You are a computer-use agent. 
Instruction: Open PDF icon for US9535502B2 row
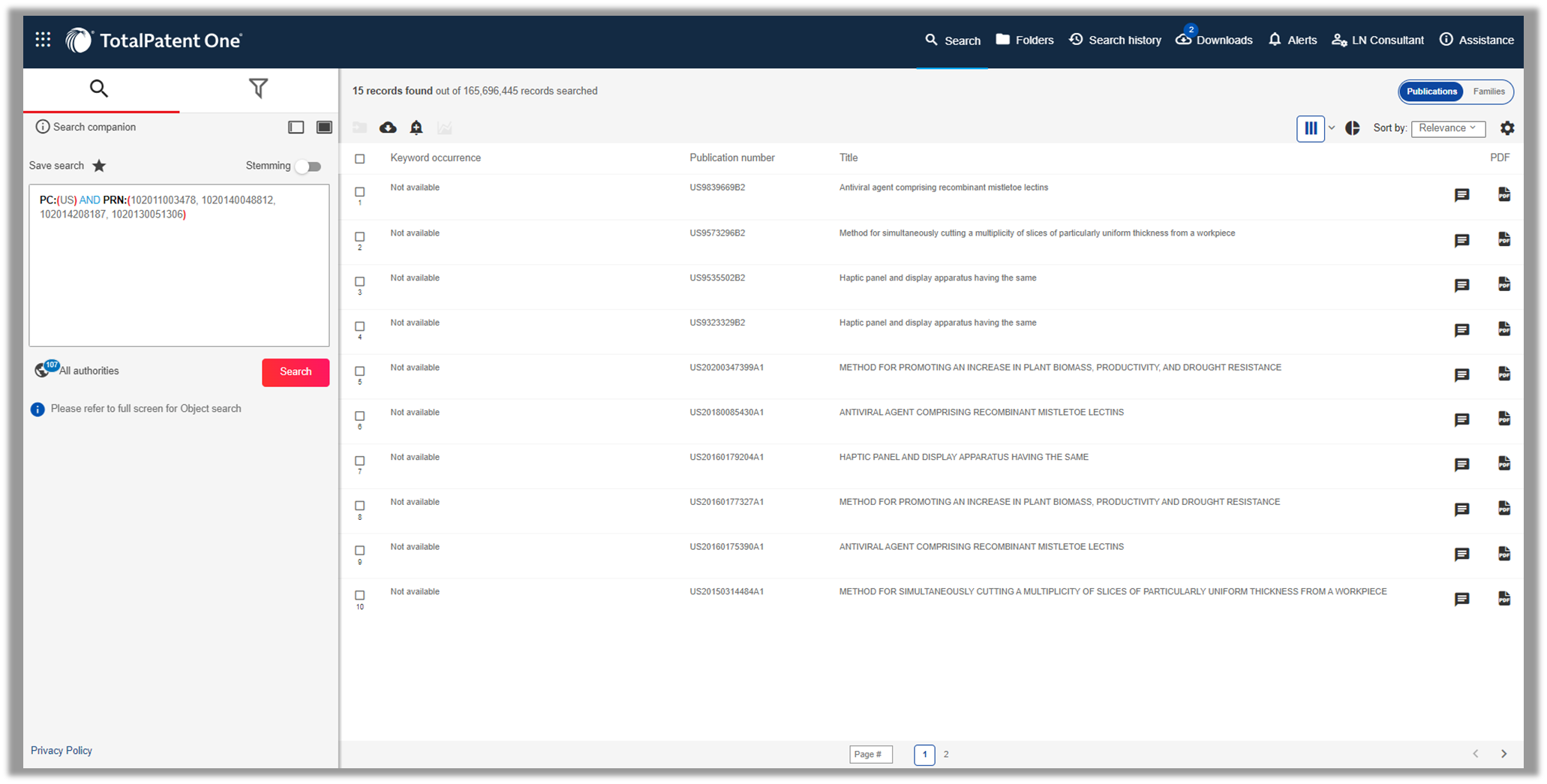1504,284
